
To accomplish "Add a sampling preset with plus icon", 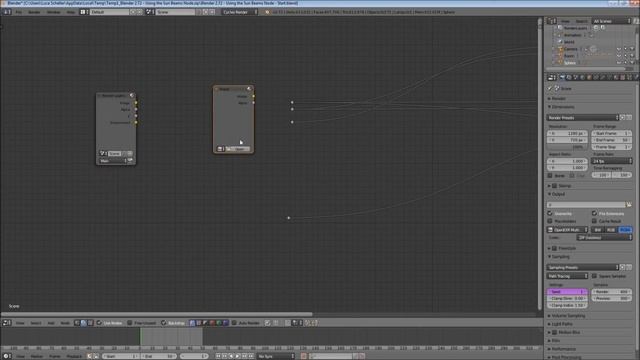I will pyautogui.click(x=622, y=267).
